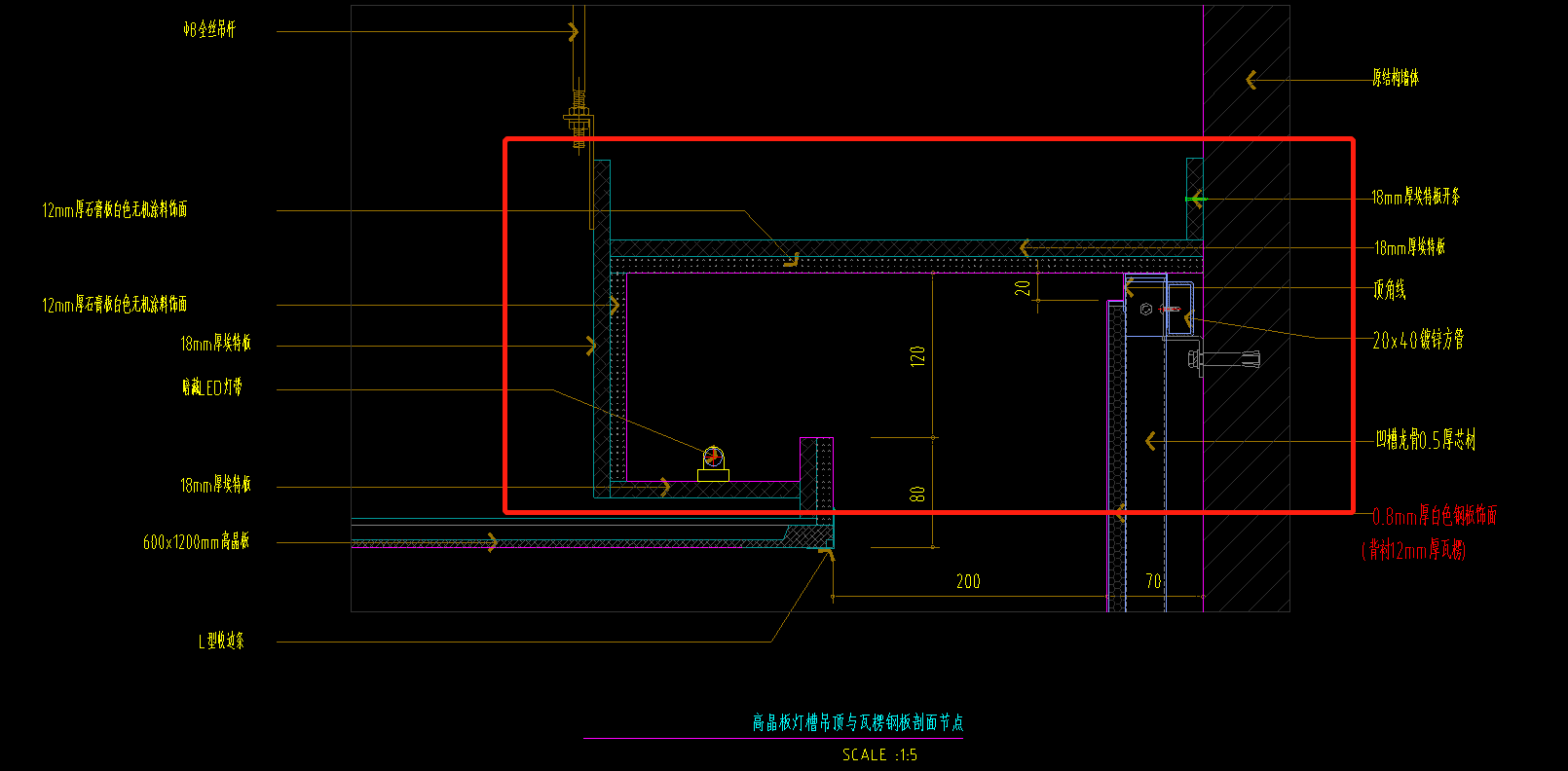Click the 18mm厚埃特板 label below 暗藏LED灯带
The height and width of the screenshot is (771, 1568).
[215, 484]
